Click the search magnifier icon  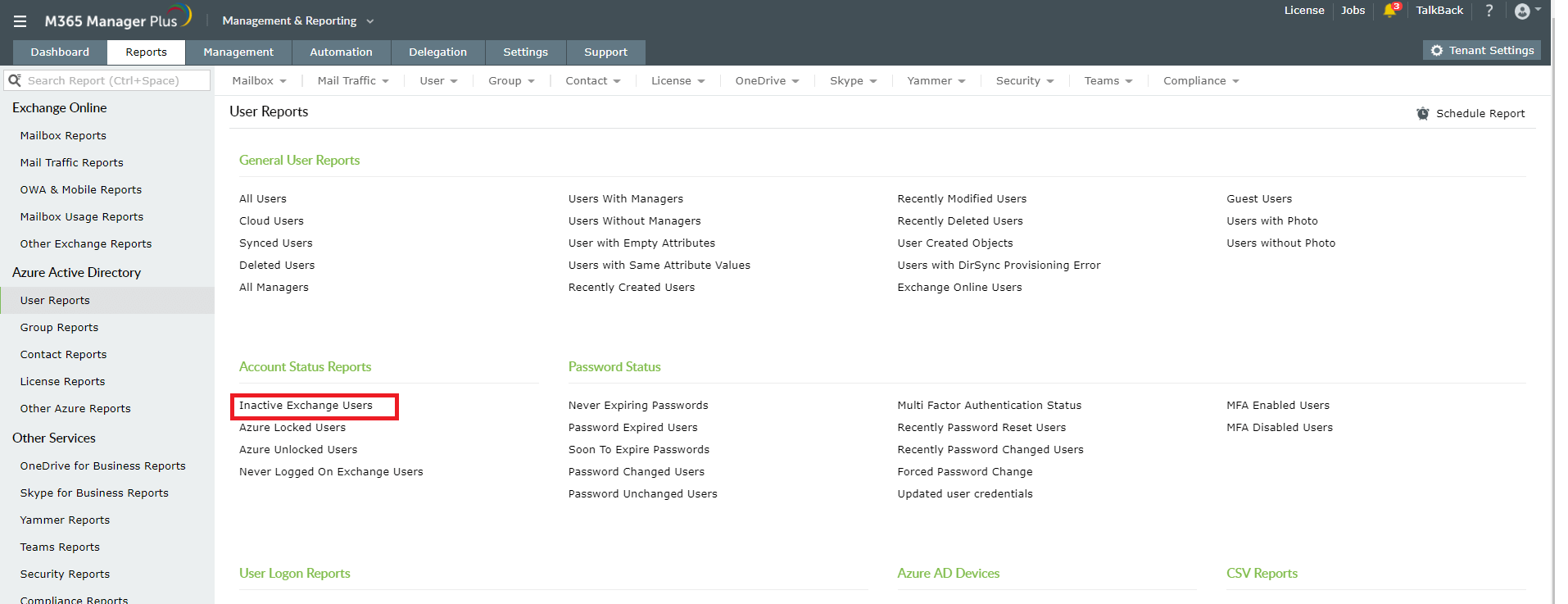coord(15,80)
